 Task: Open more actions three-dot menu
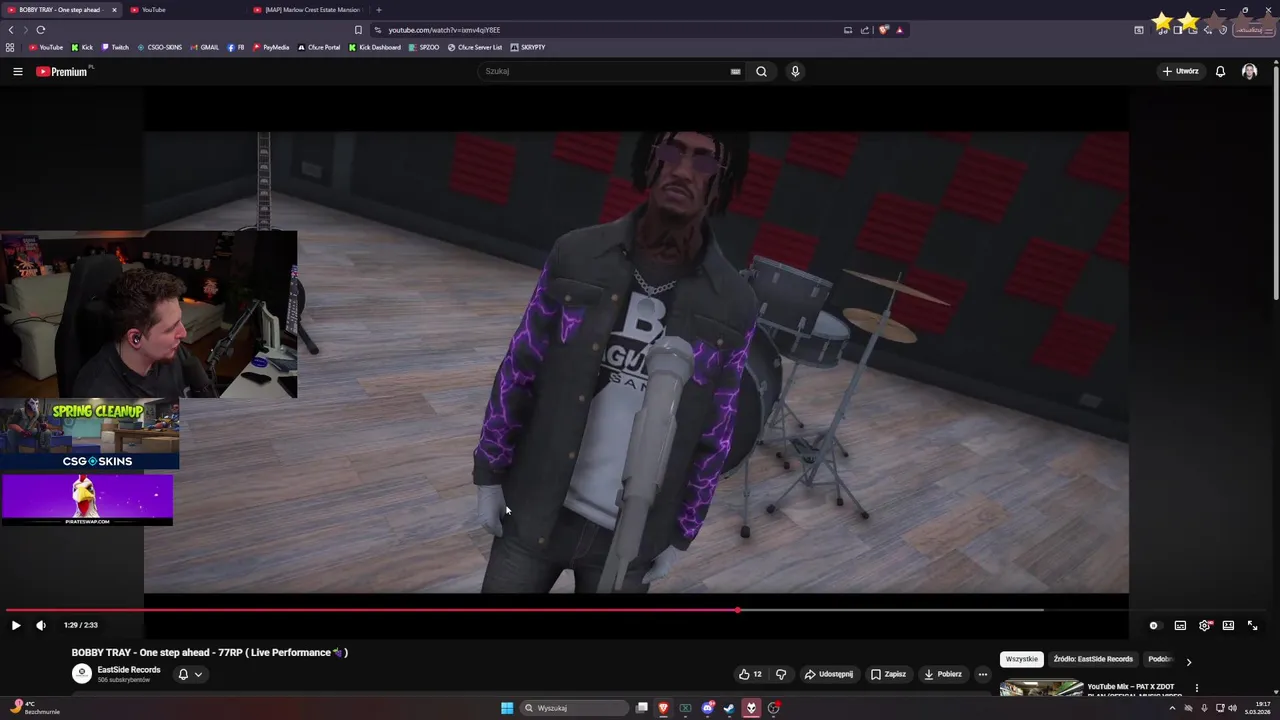(983, 674)
